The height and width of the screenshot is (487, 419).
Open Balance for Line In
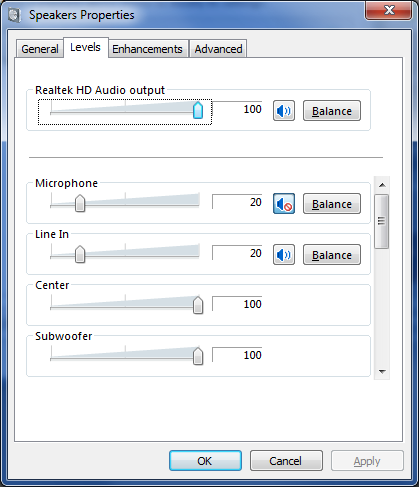pos(332,255)
